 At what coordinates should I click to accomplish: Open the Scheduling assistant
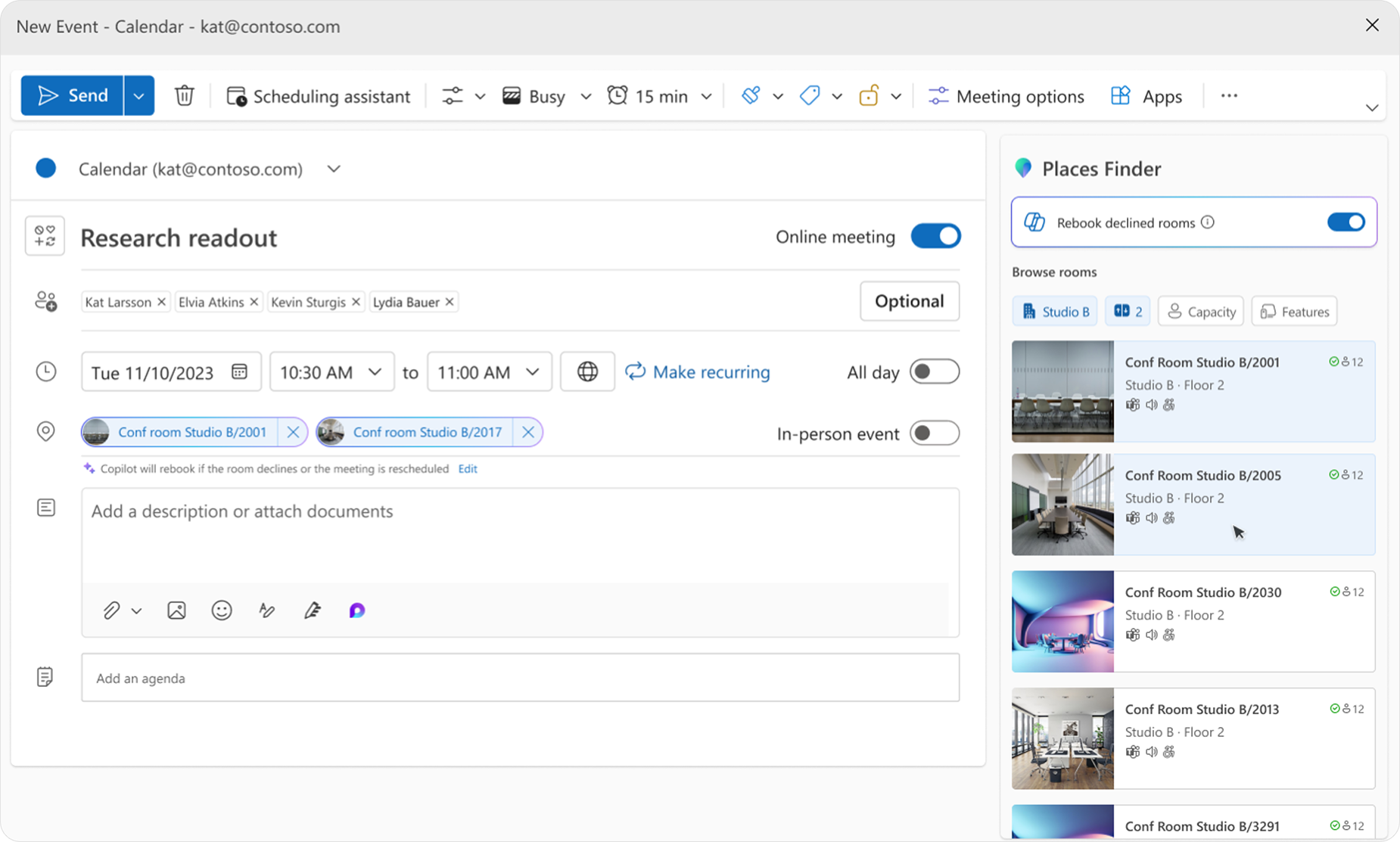point(319,96)
